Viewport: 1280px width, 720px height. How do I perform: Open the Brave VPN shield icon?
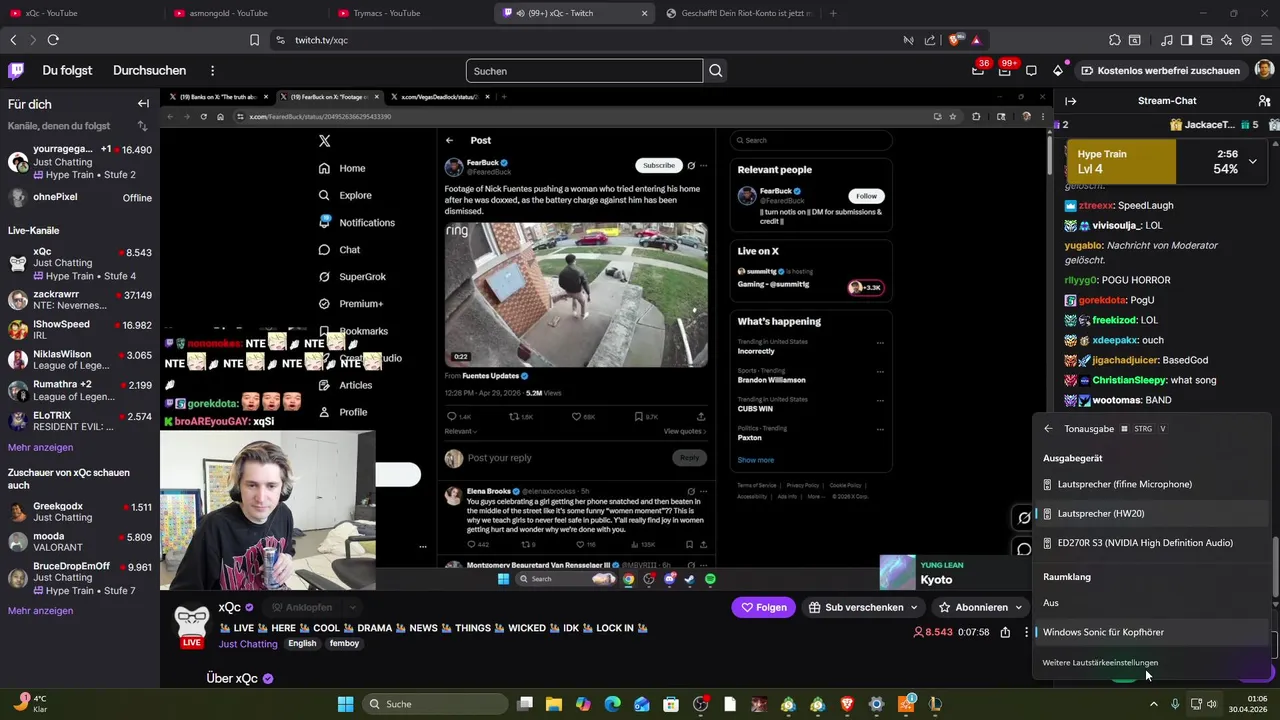[x=1247, y=40]
